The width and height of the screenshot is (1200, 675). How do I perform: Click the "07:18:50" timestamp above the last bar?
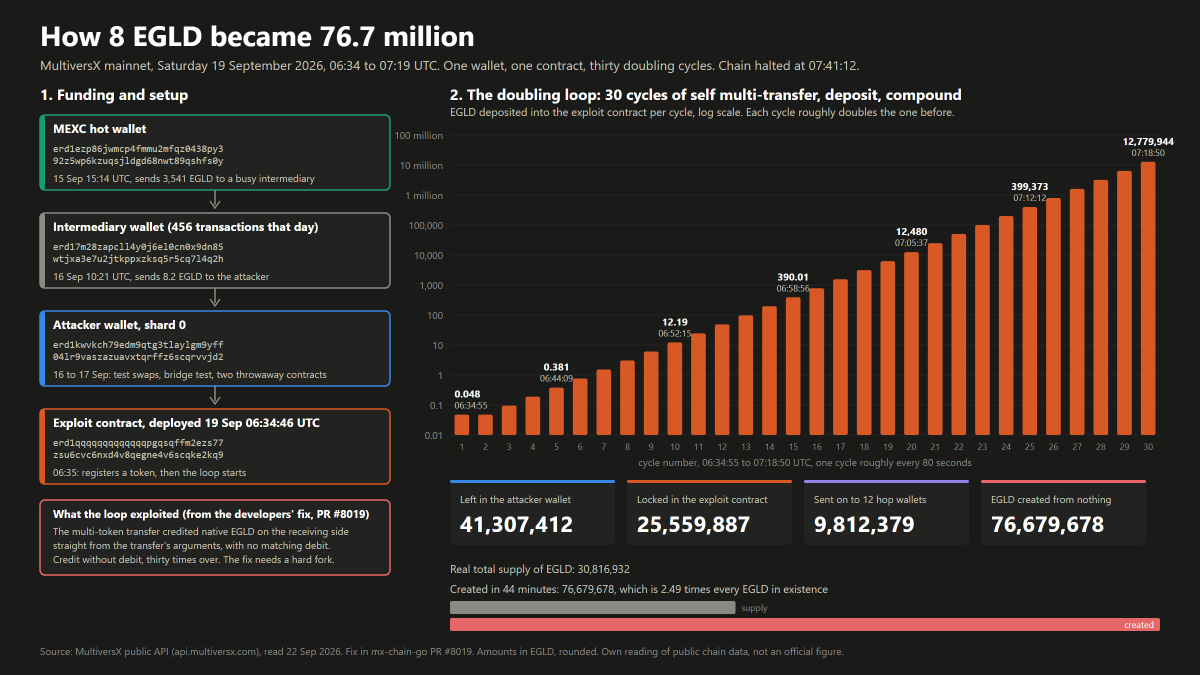1148,153
